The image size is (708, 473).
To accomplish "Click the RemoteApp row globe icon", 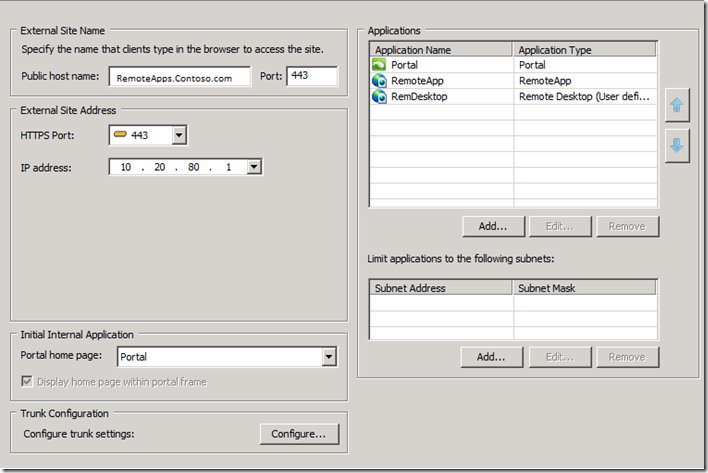I will click(379, 81).
